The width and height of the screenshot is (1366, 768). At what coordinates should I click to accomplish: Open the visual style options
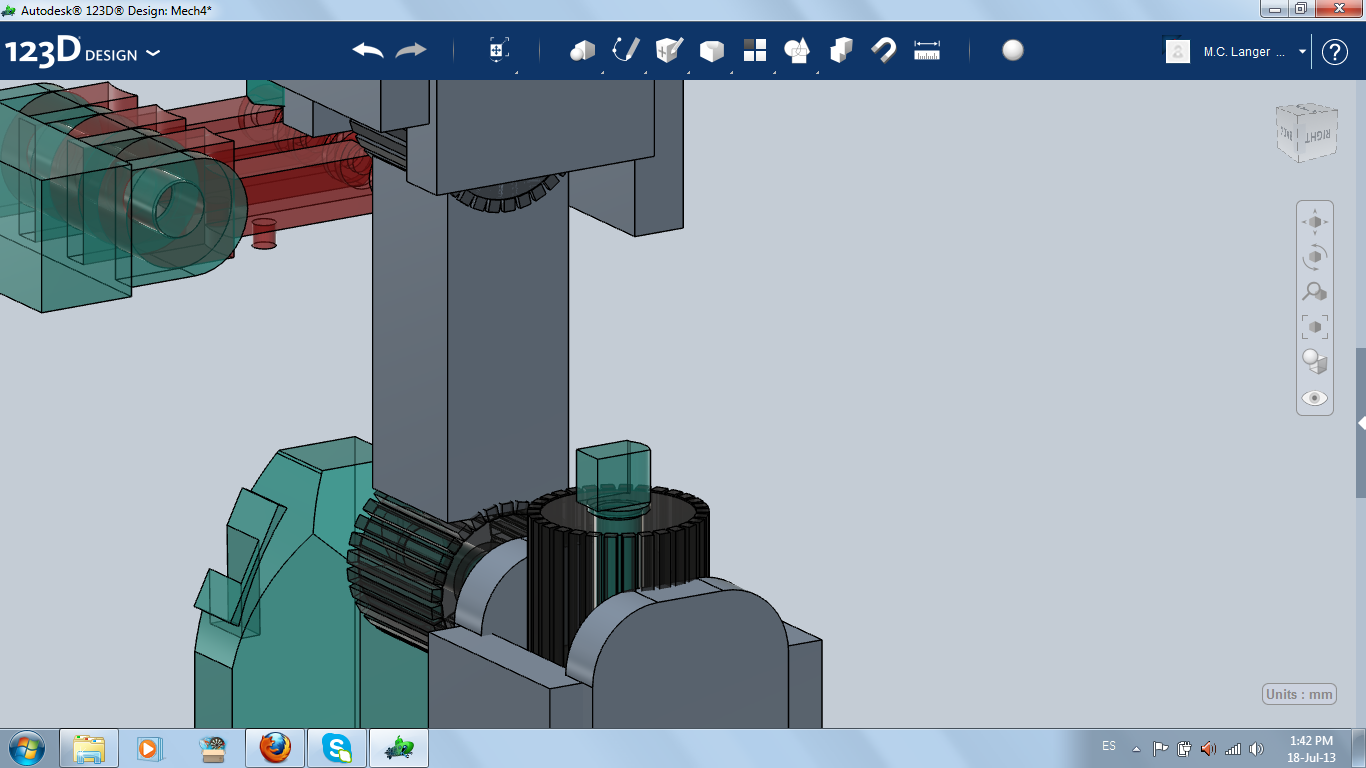click(x=1315, y=362)
